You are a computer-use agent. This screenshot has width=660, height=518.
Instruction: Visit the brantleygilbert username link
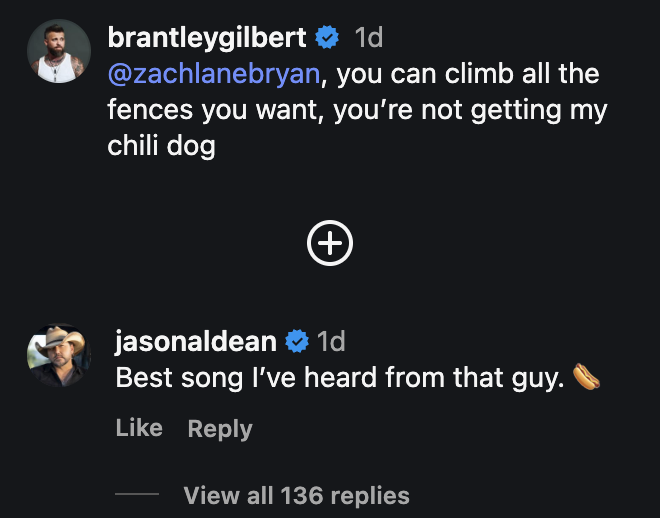[x=208, y=38]
